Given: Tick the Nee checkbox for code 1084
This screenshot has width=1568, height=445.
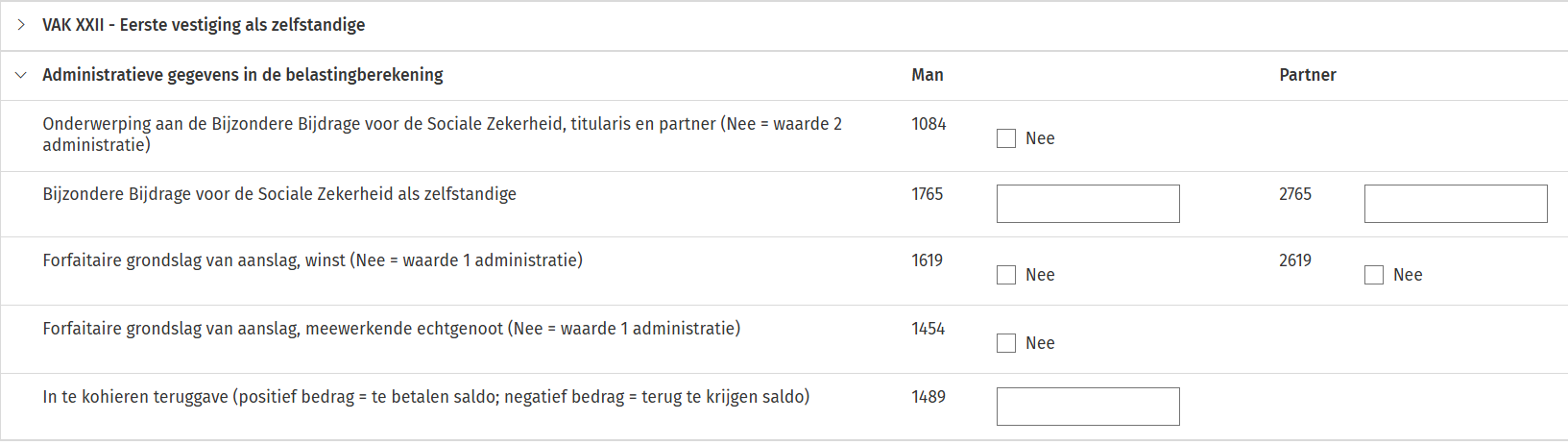Looking at the screenshot, I should tap(1006, 138).
